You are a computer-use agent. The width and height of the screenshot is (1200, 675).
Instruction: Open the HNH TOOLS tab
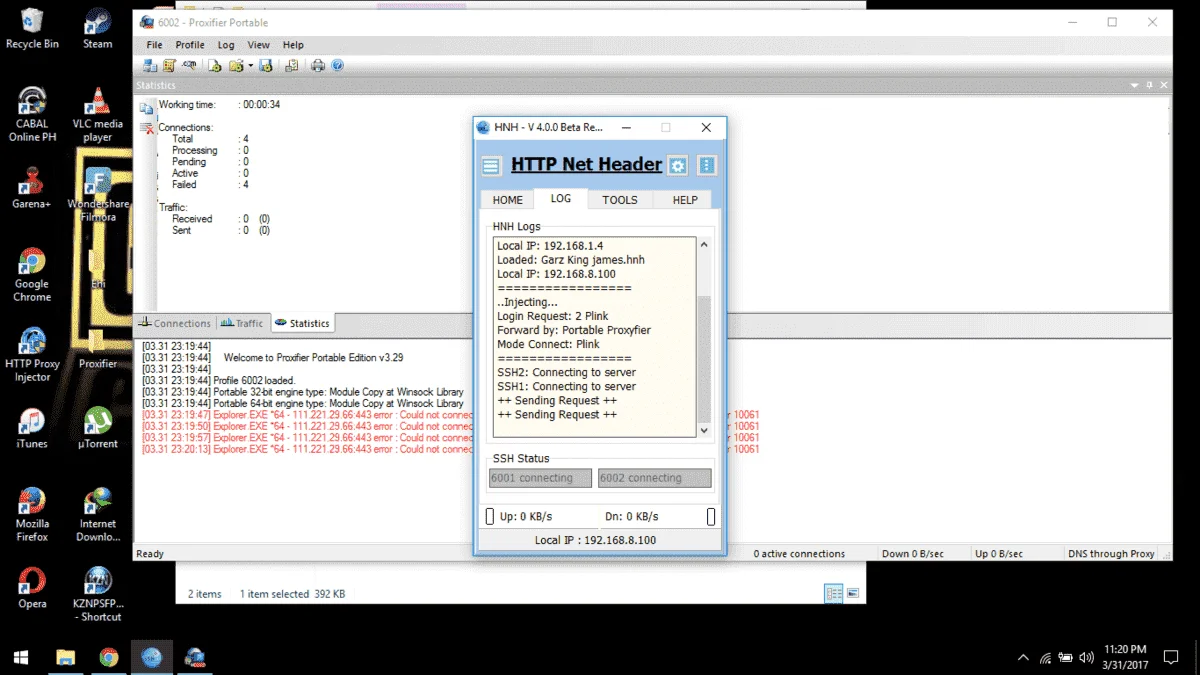(620, 200)
